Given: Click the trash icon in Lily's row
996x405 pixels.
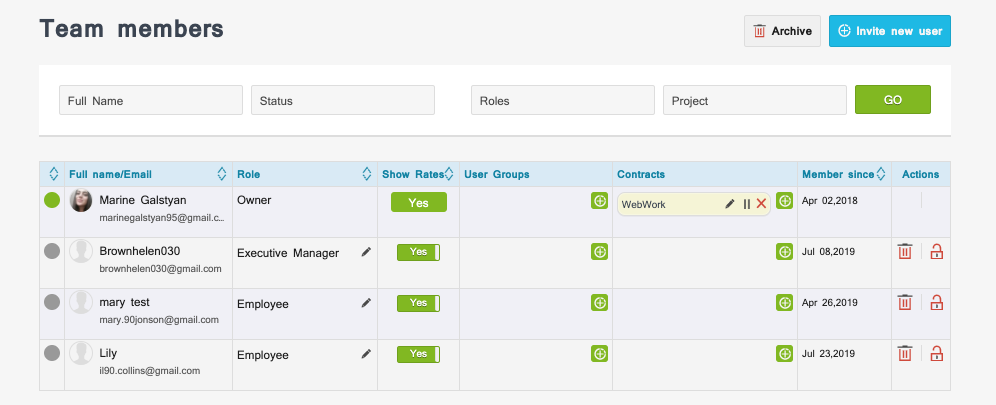Looking at the screenshot, I should 905,354.
